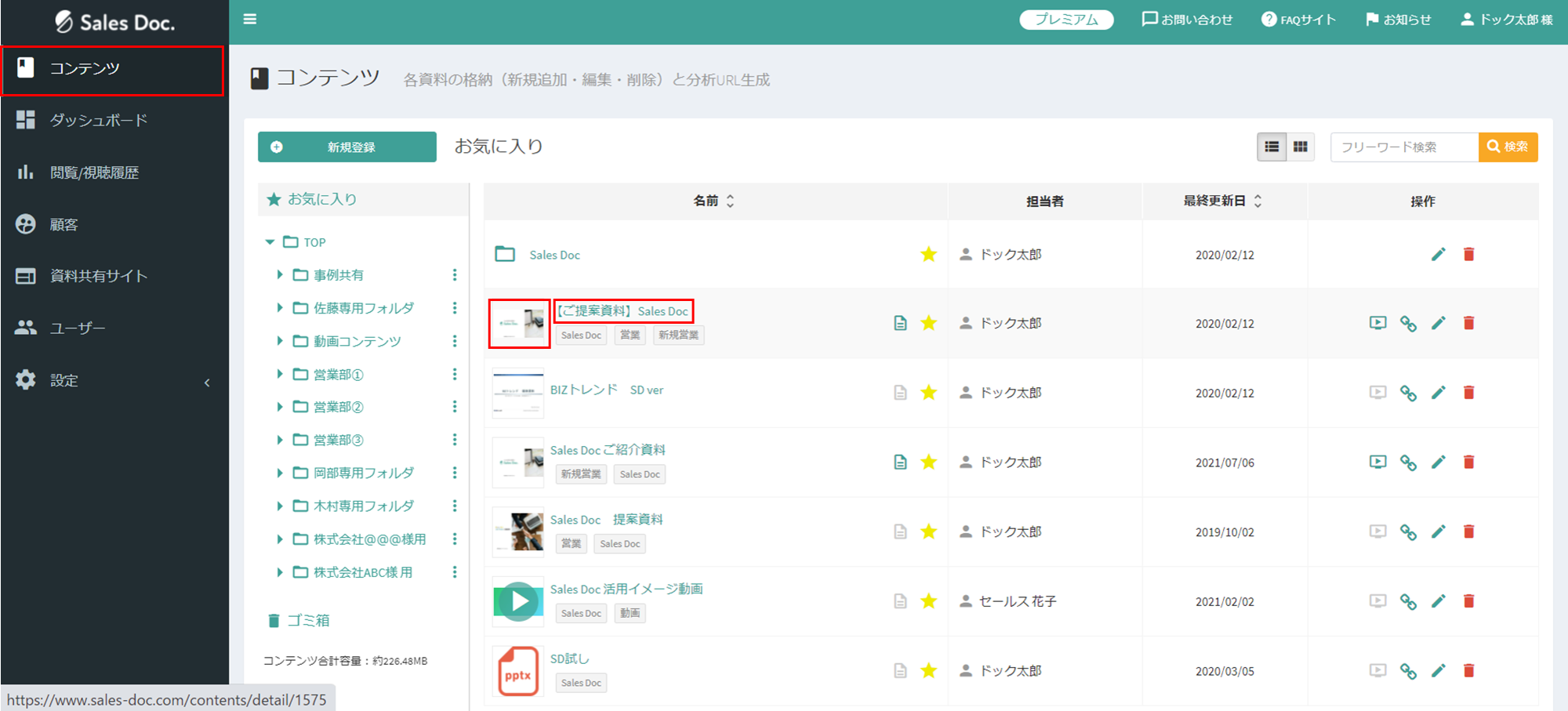Edit the Sales Doc ご紹介資料 entry
Viewport: 1568px width, 711px height.
coord(1438,463)
